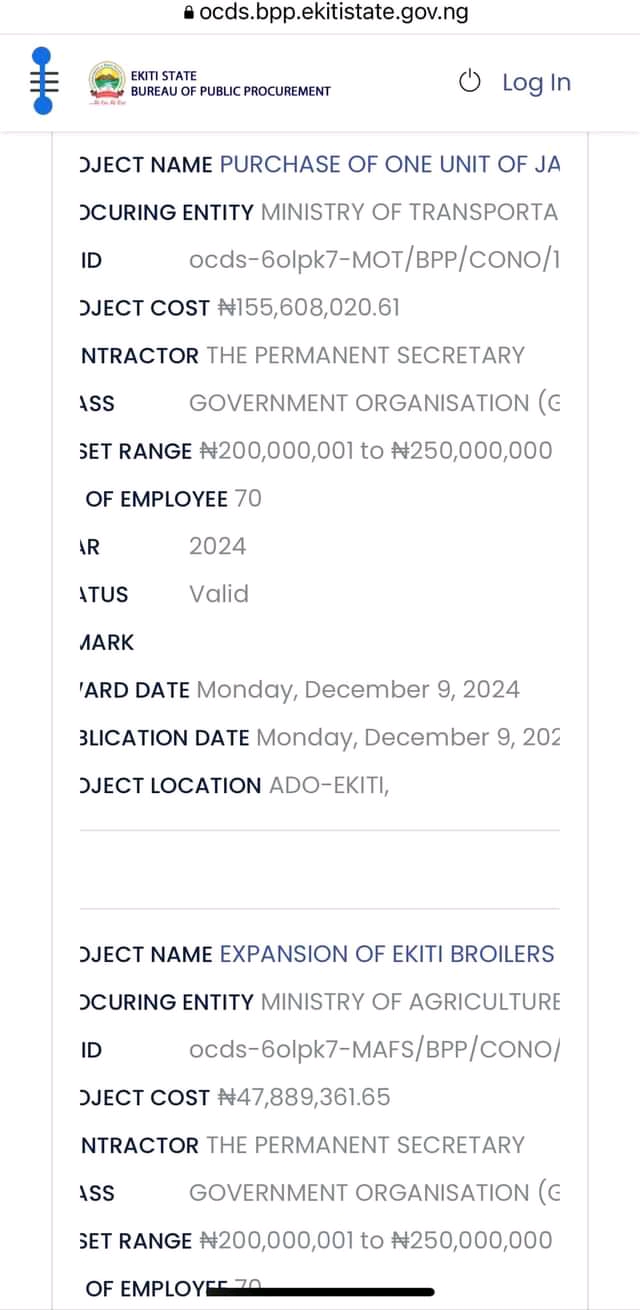Select the ocds-6olpk7-MOT project ID value

point(374,260)
